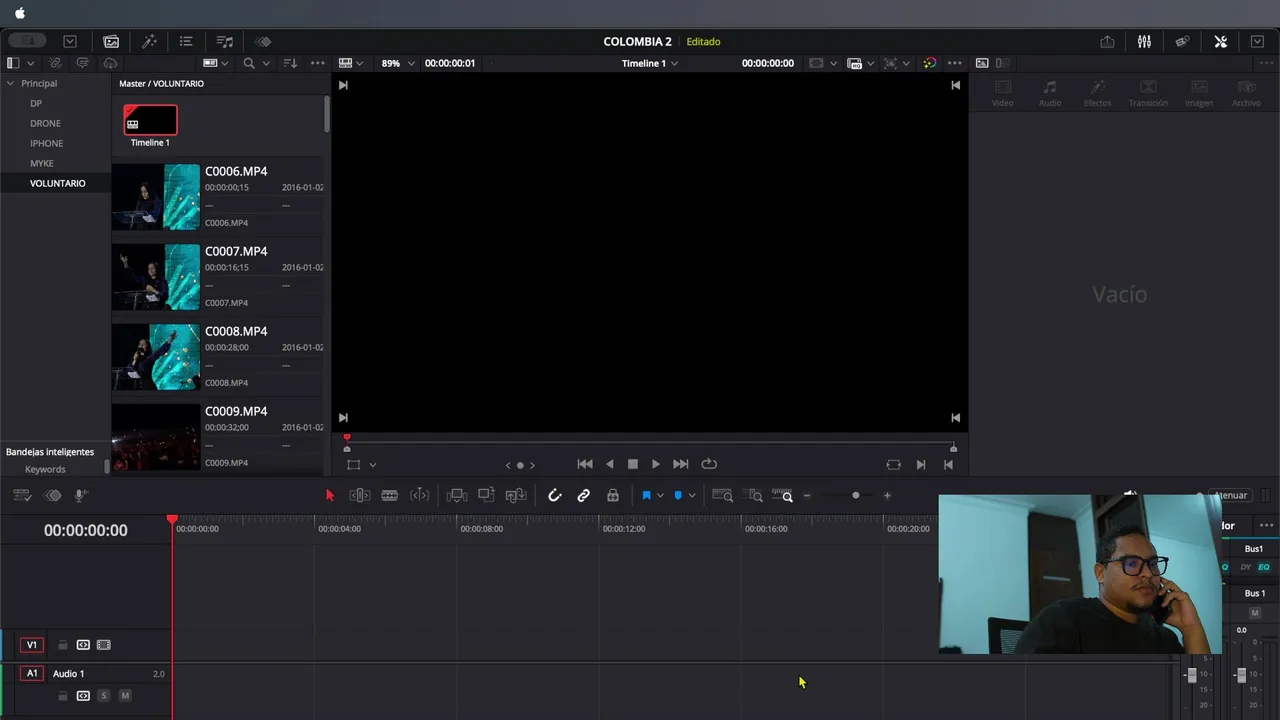Lock the V1 video track

(x=63, y=645)
